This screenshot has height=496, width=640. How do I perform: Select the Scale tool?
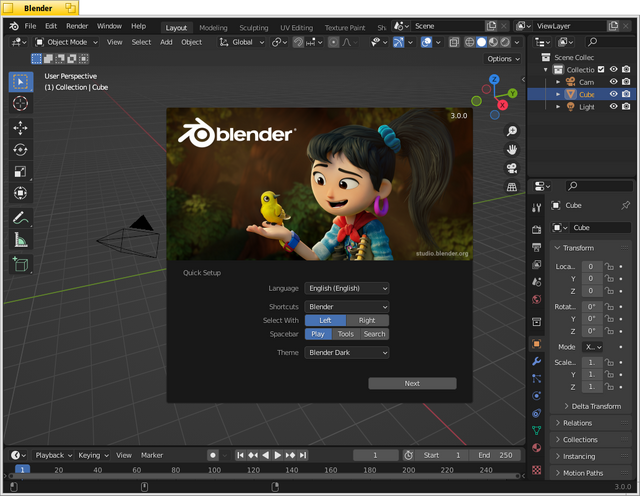[20, 171]
